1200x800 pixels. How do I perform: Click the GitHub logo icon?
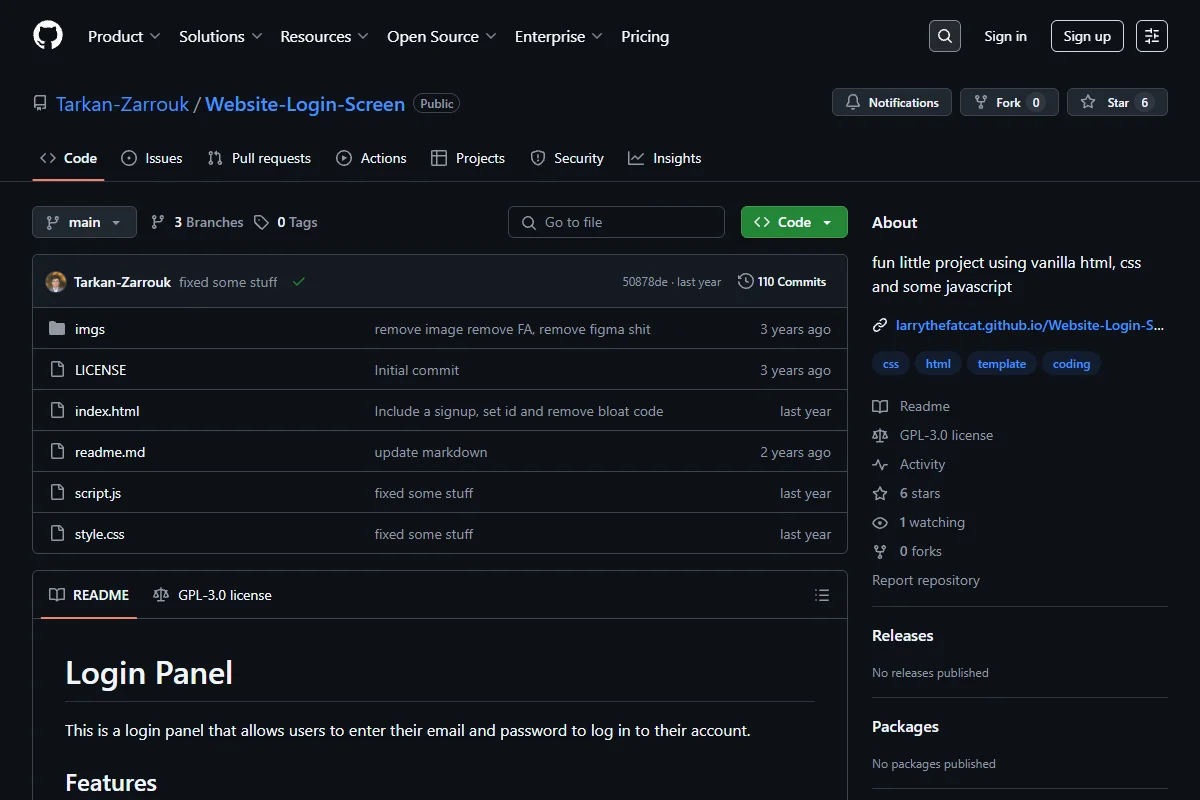coord(48,36)
